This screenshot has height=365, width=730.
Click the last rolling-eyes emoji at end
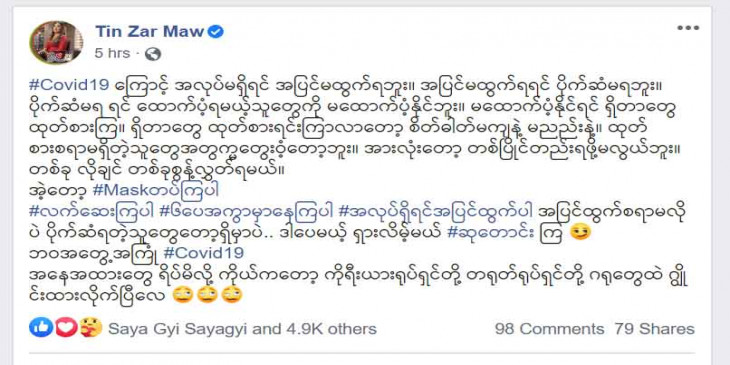[x=230, y=296]
